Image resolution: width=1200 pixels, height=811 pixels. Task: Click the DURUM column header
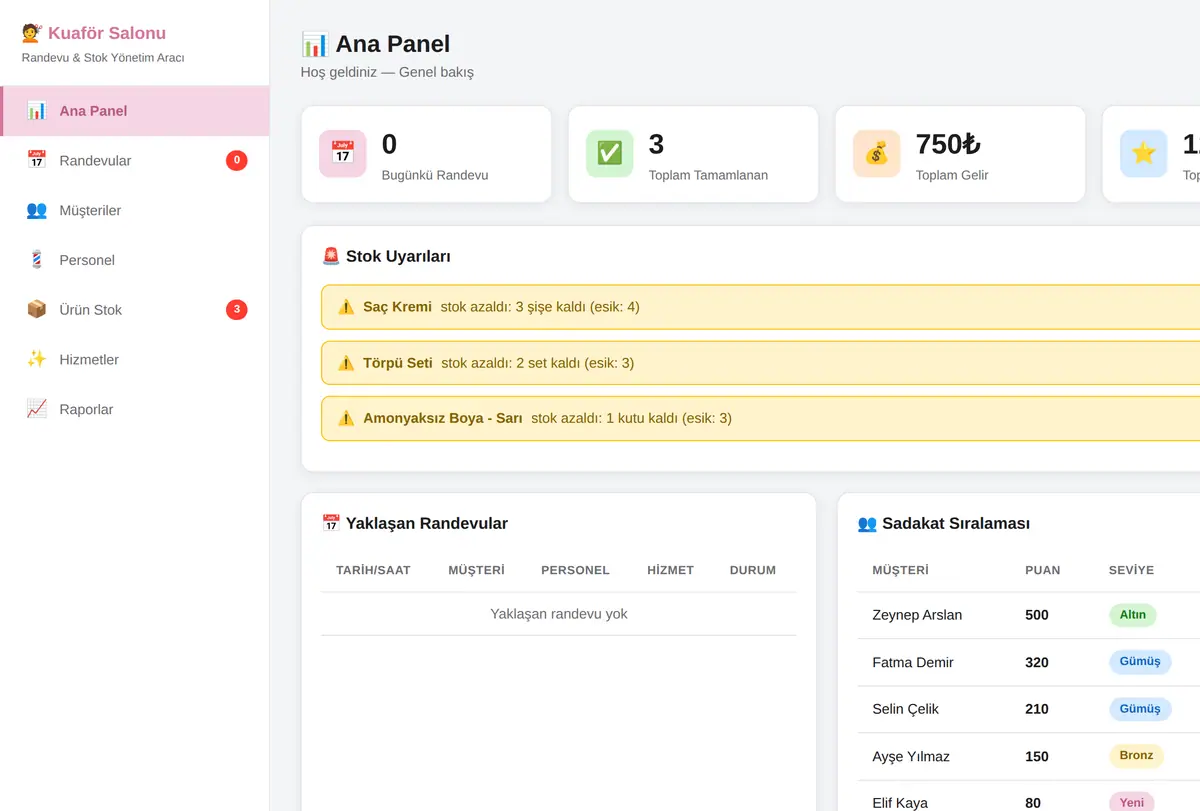[x=753, y=570]
